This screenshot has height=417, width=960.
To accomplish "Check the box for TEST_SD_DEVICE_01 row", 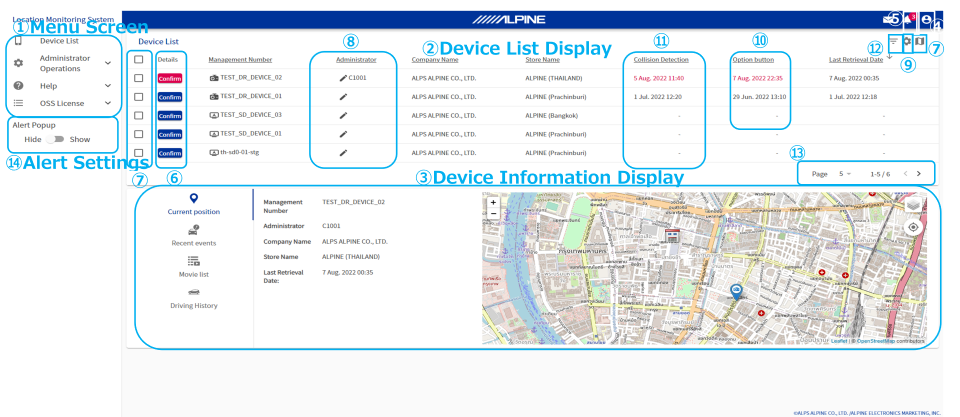I will [138, 134].
